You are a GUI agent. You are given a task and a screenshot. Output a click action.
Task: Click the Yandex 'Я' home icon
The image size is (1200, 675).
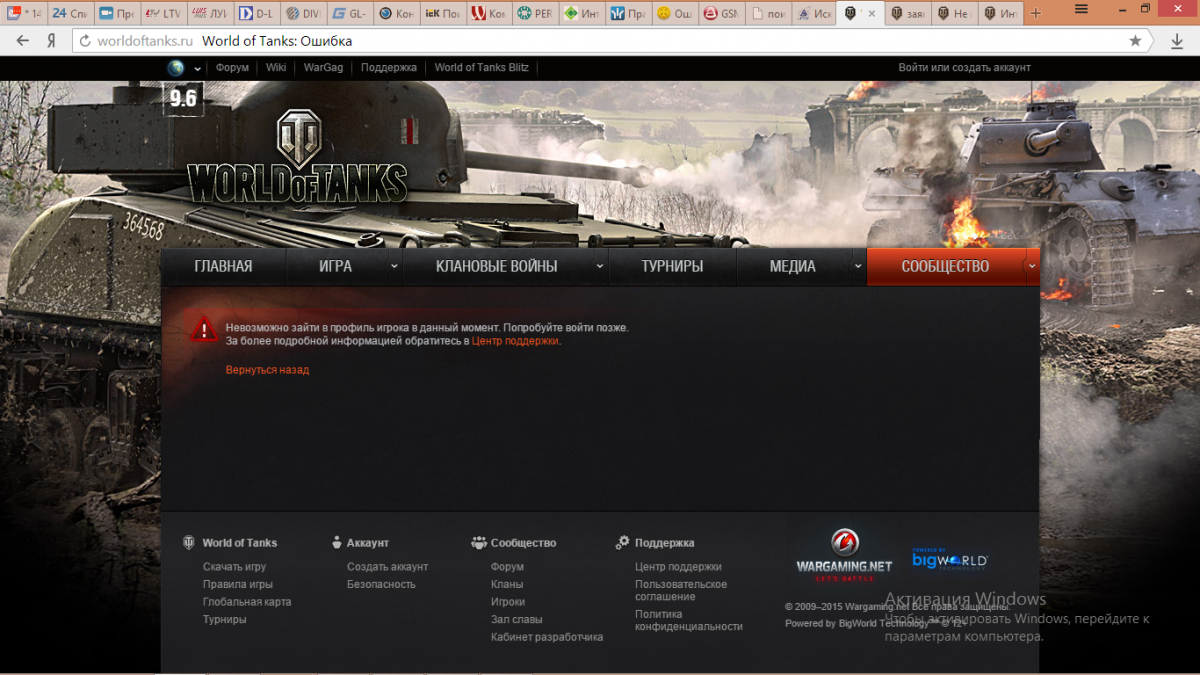tap(51, 41)
